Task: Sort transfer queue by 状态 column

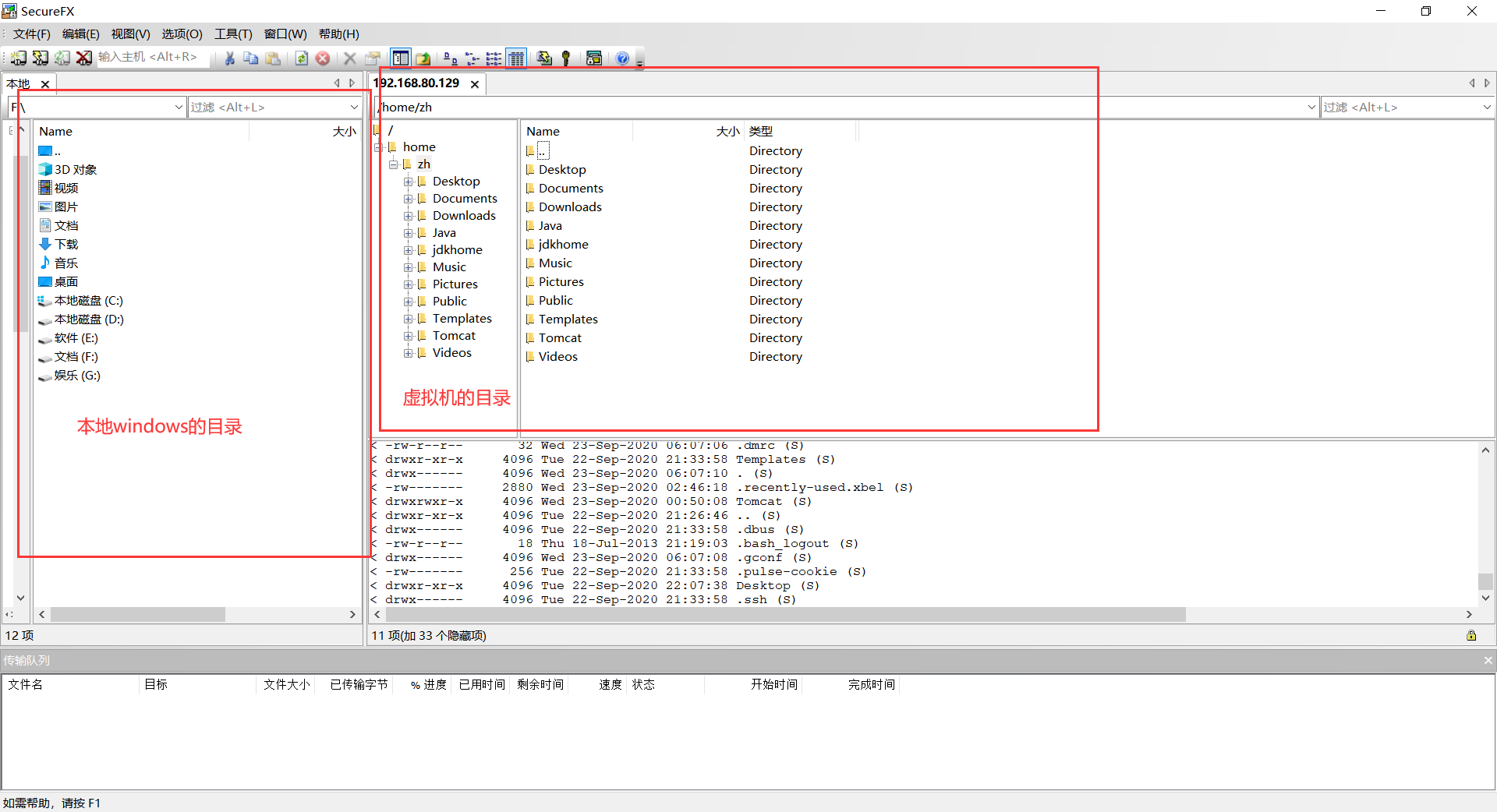Action: click(666, 685)
